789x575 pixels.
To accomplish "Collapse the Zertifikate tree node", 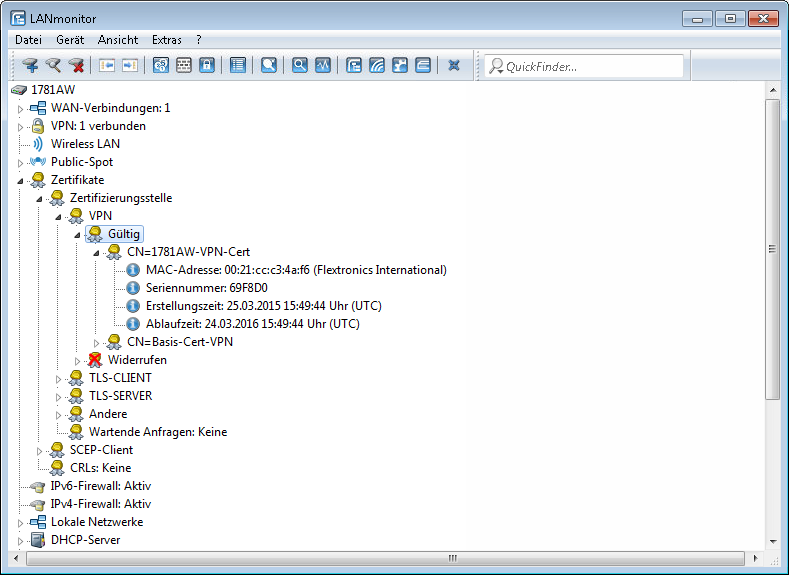I will pyautogui.click(x=20, y=180).
